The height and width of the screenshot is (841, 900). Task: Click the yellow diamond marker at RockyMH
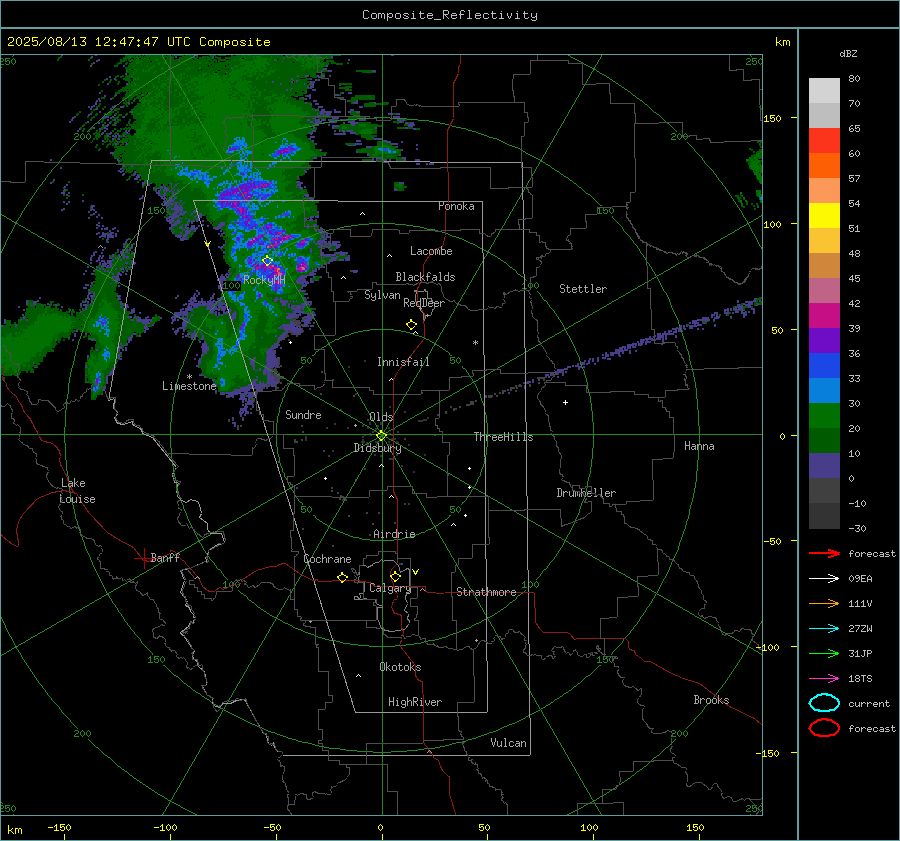click(x=267, y=261)
